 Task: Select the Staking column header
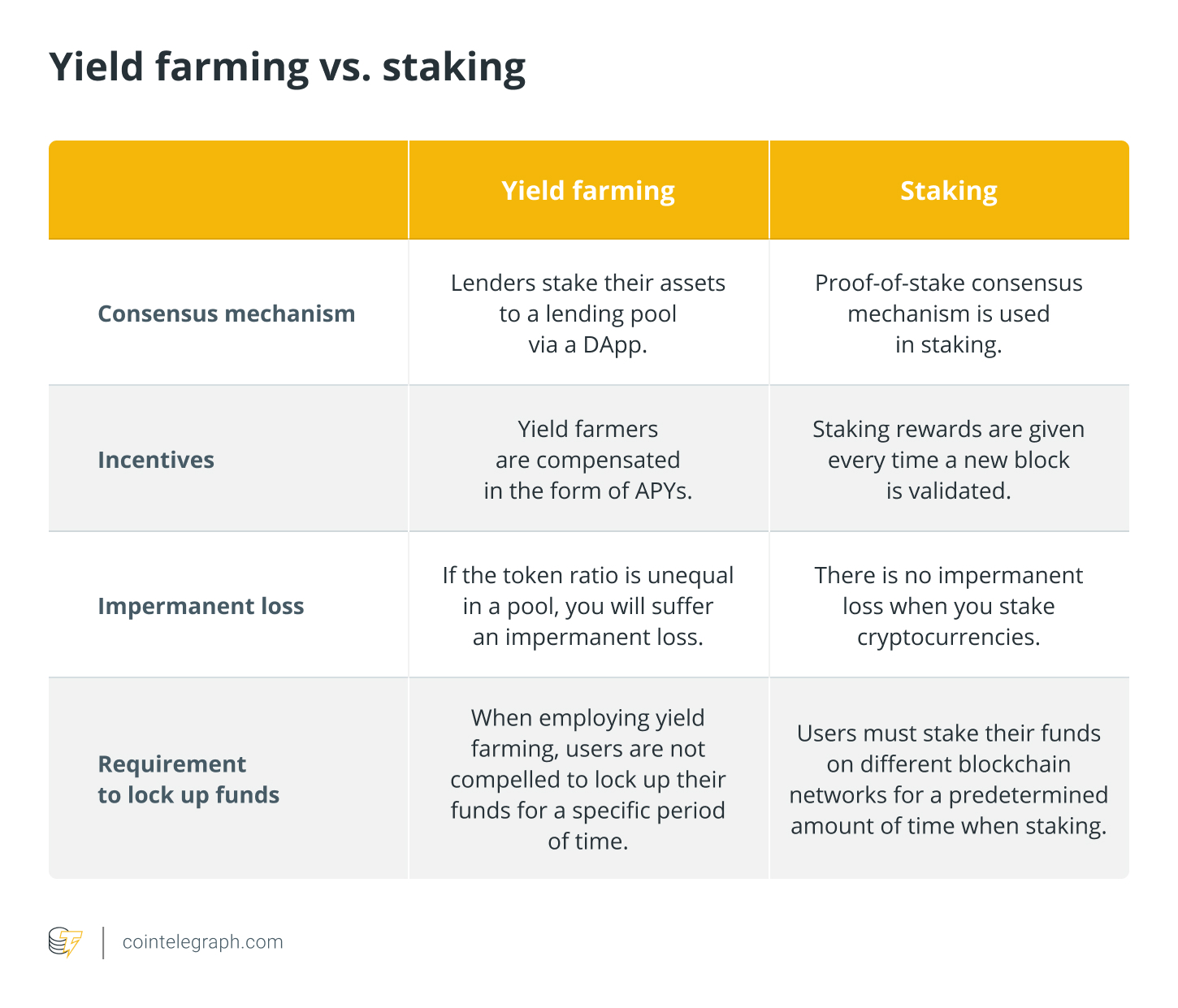(x=948, y=190)
